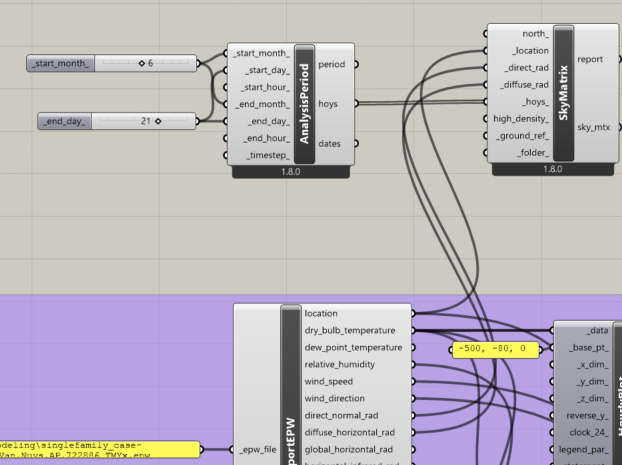The height and width of the screenshot is (465, 622).
Task: Click the _start_month_ slider handle
Action: point(142,63)
